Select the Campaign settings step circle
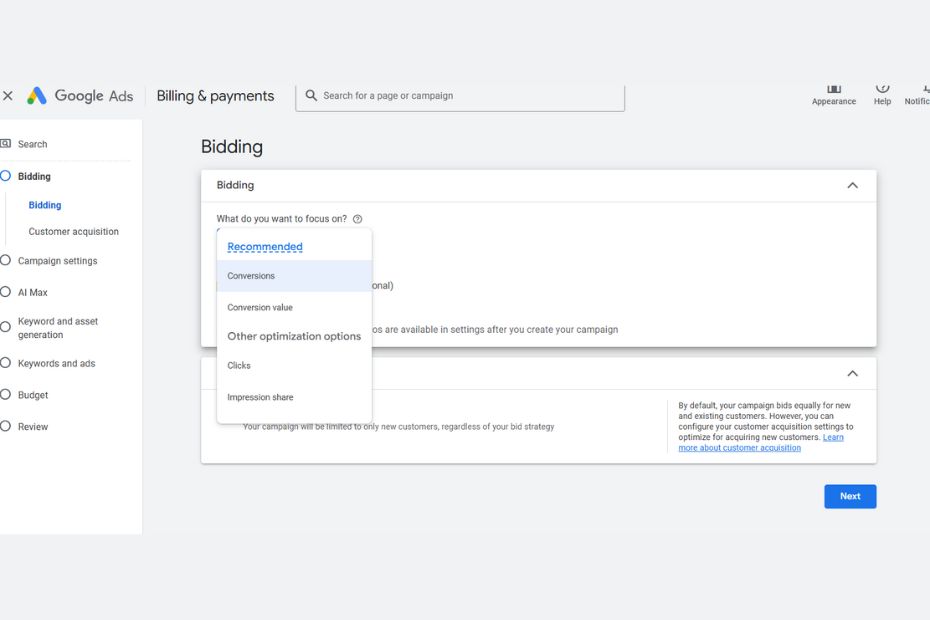Image resolution: width=930 pixels, height=620 pixels. coord(6,261)
